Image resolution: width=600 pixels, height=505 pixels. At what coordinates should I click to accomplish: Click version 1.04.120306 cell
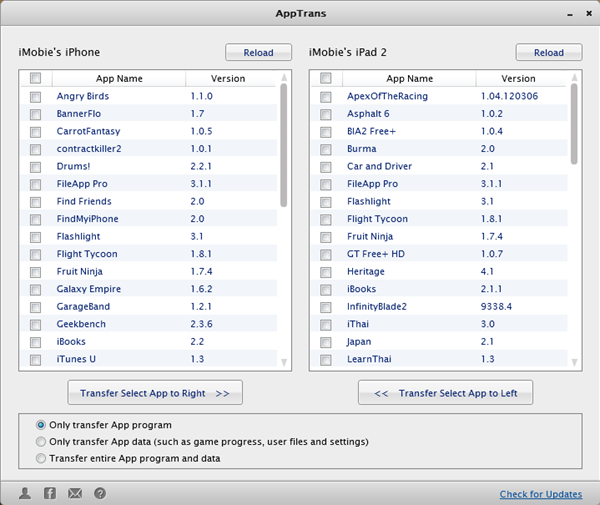[x=509, y=96]
